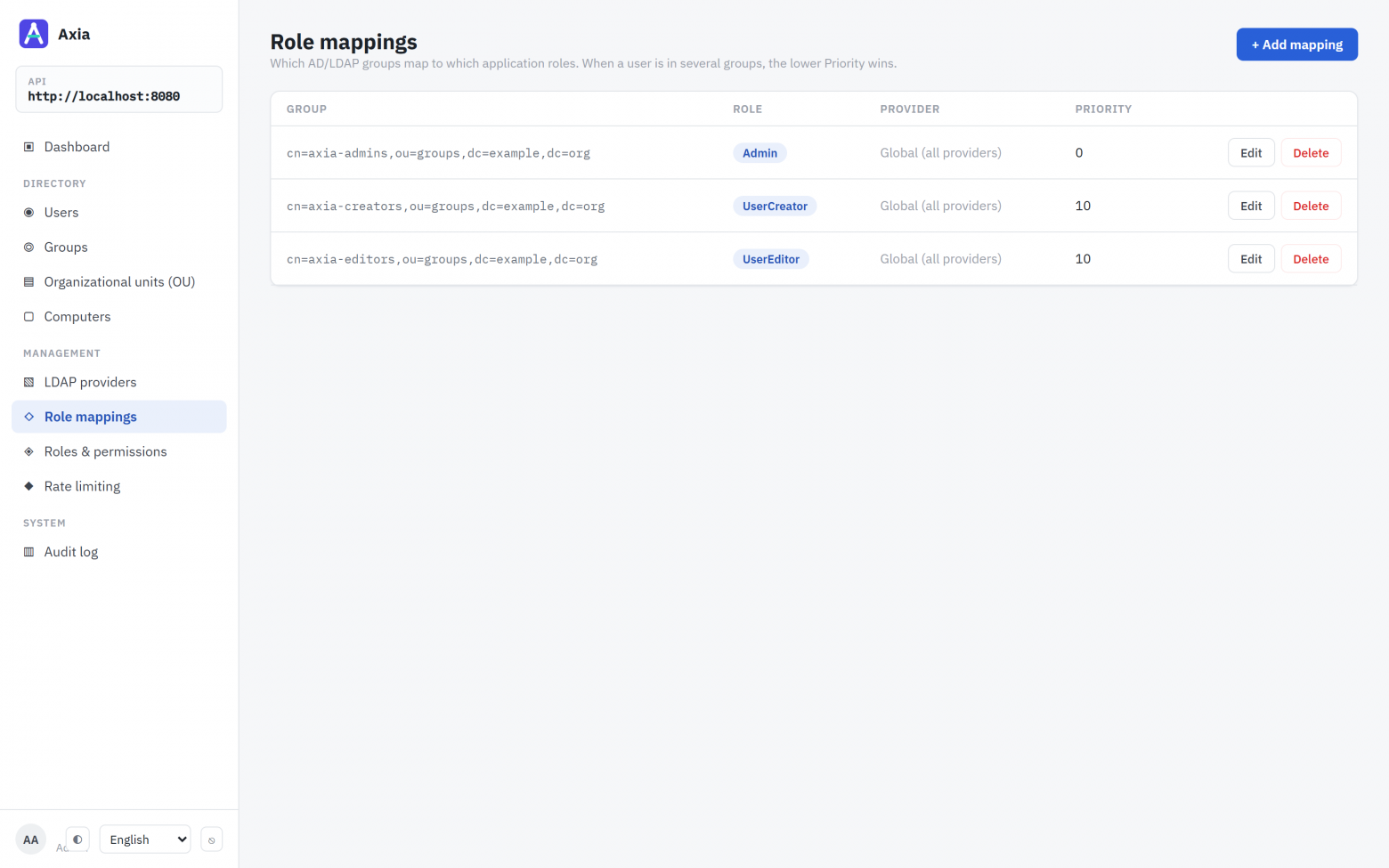Click the Role mappings page heading
This screenshot has width=1389, height=868.
(344, 42)
